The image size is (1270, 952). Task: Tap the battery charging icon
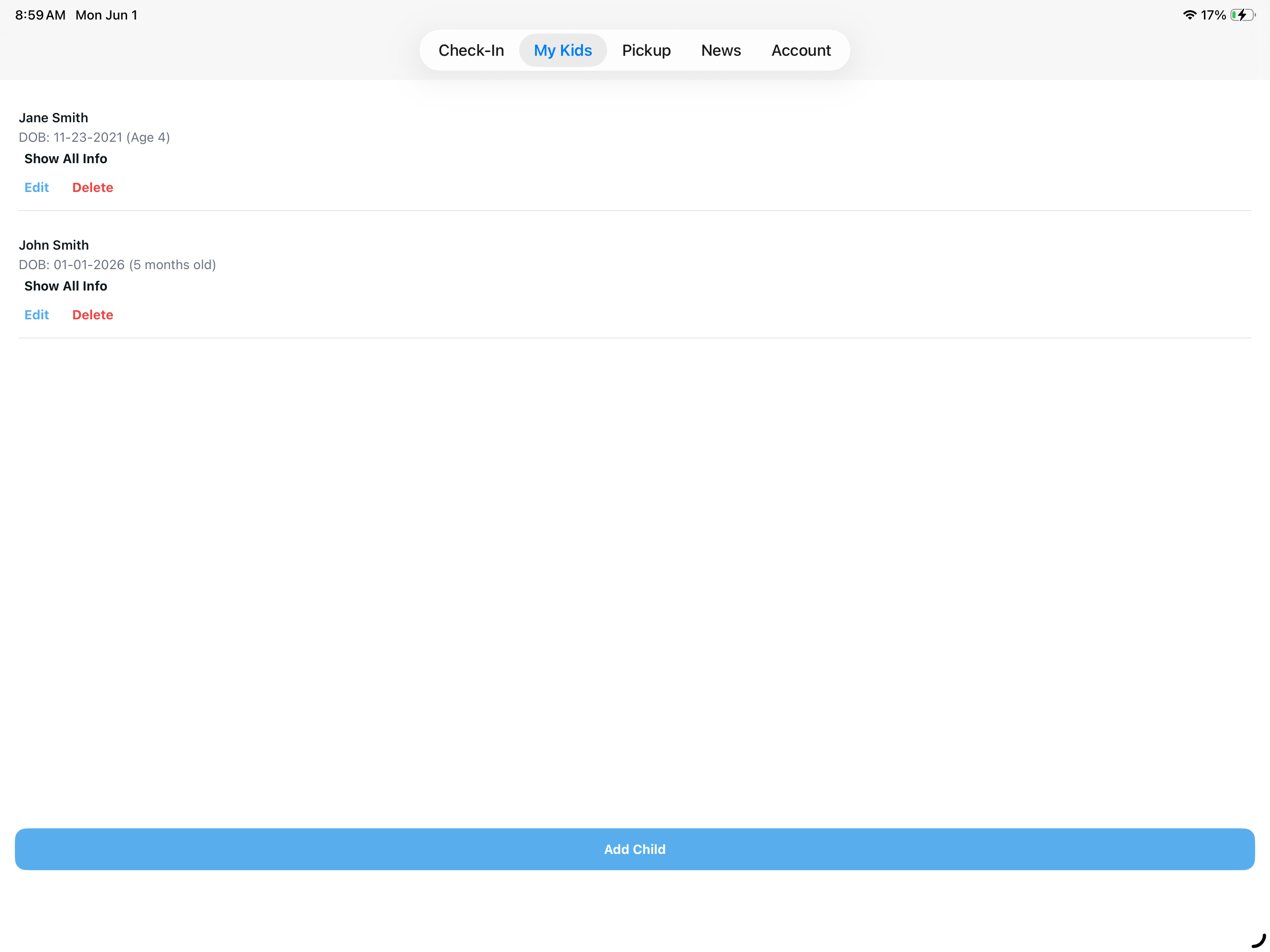[x=1243, y=15]
